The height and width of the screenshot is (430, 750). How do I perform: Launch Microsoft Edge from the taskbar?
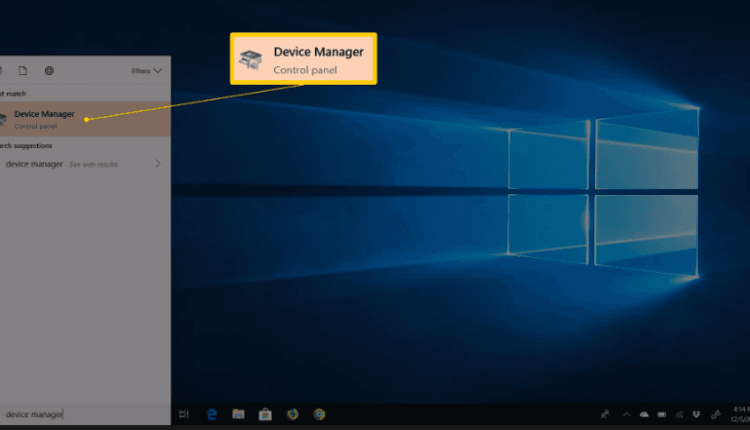(x=211, y=414)
